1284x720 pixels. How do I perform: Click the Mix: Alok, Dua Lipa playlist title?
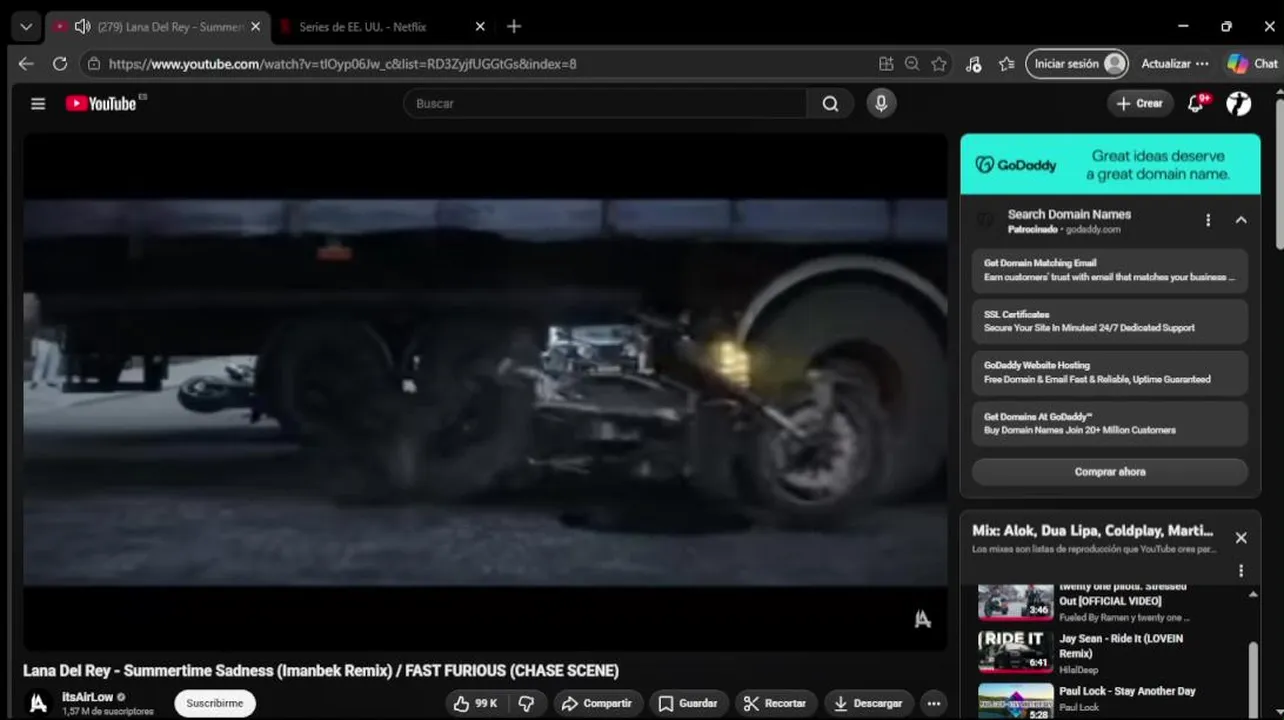coord(1093,531)
